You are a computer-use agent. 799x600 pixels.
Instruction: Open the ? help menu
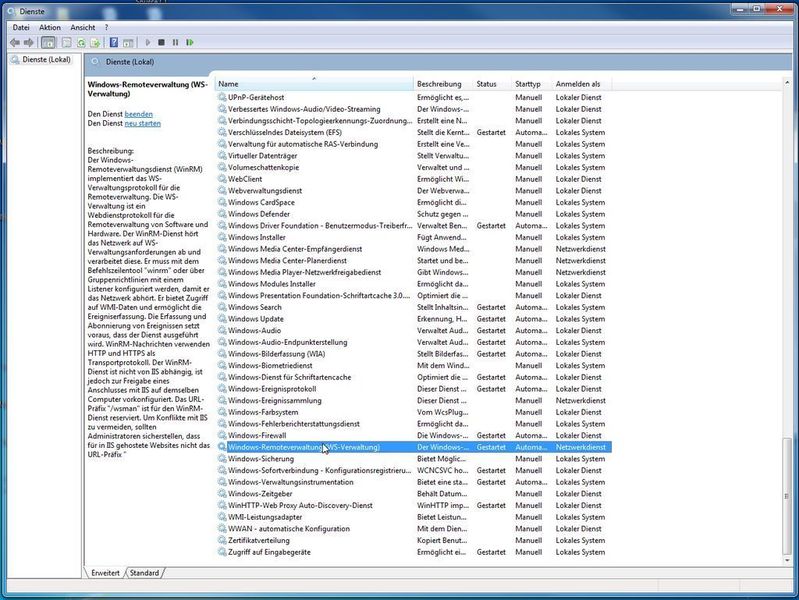tap(106, 28)
